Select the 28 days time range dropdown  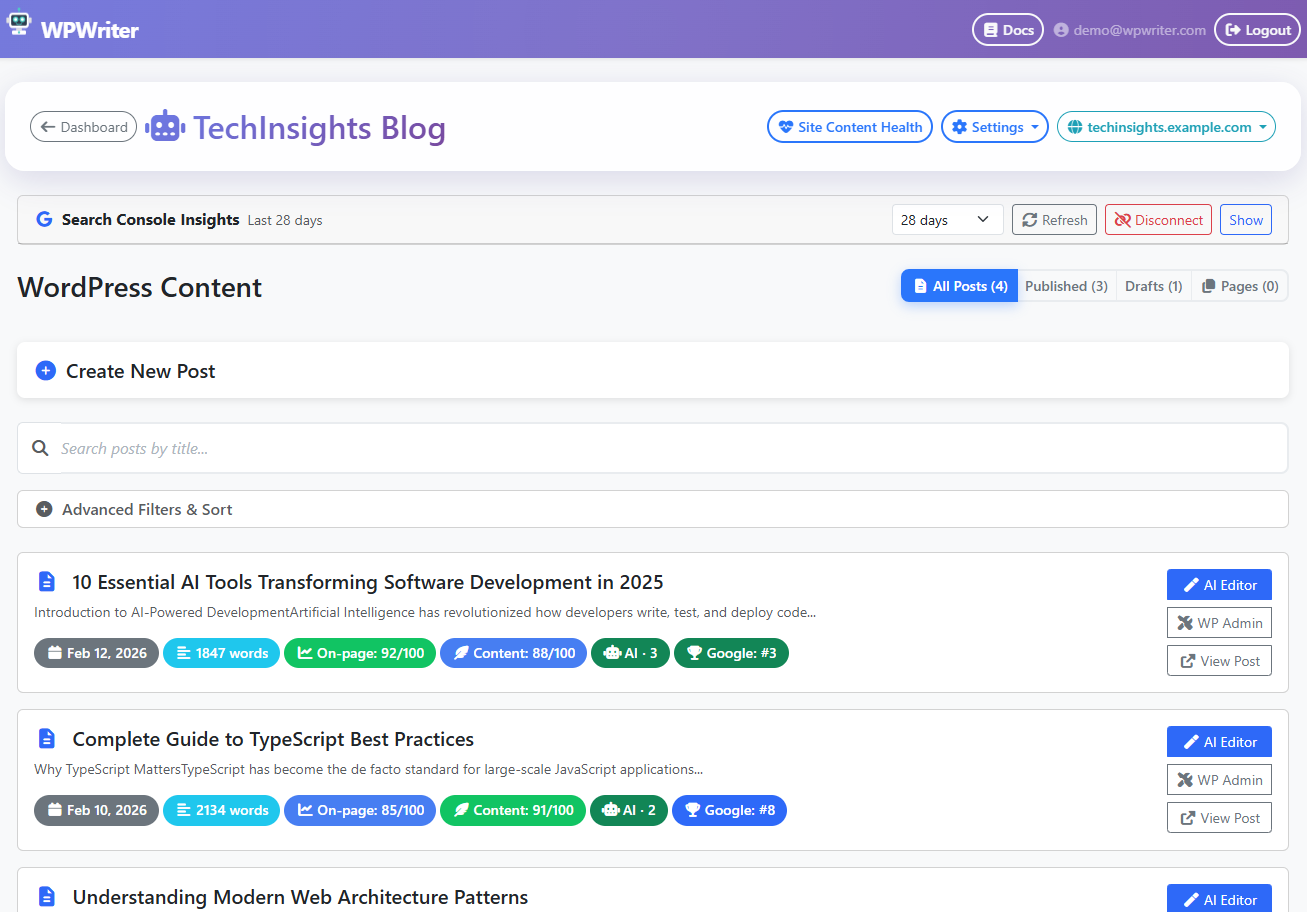(947, 219)
